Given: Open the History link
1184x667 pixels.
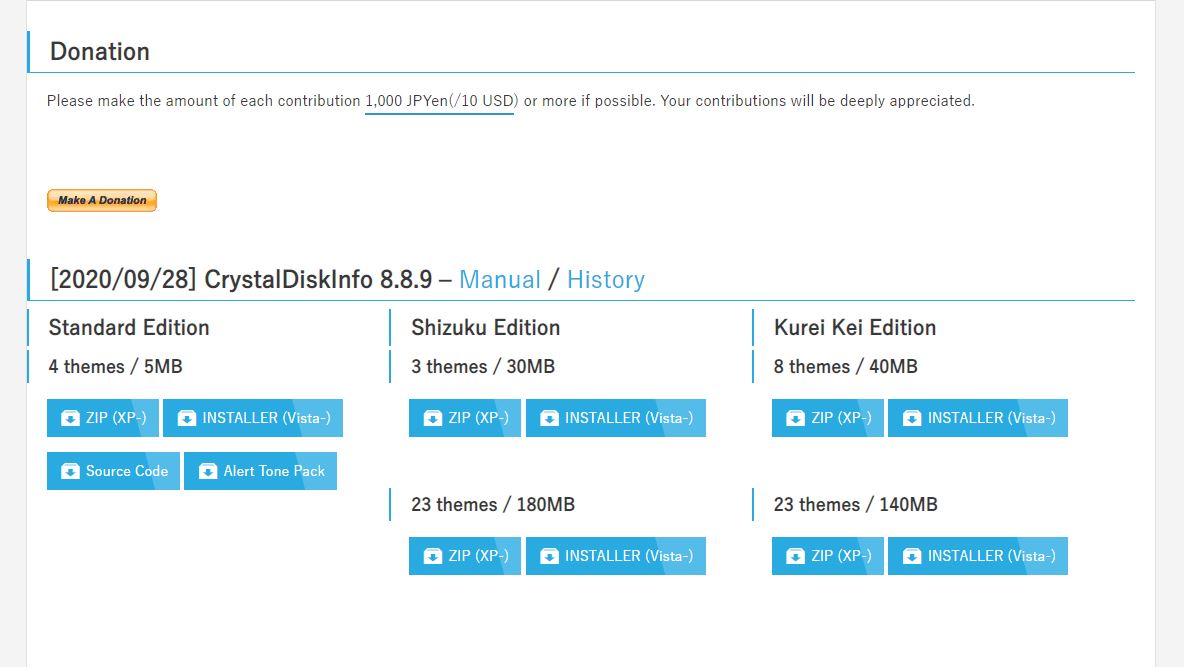Looking at the screenshot, I should point(606,279).
